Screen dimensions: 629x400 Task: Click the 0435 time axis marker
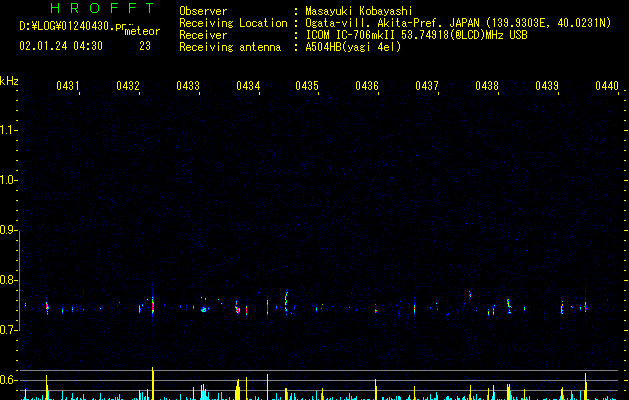307,85
